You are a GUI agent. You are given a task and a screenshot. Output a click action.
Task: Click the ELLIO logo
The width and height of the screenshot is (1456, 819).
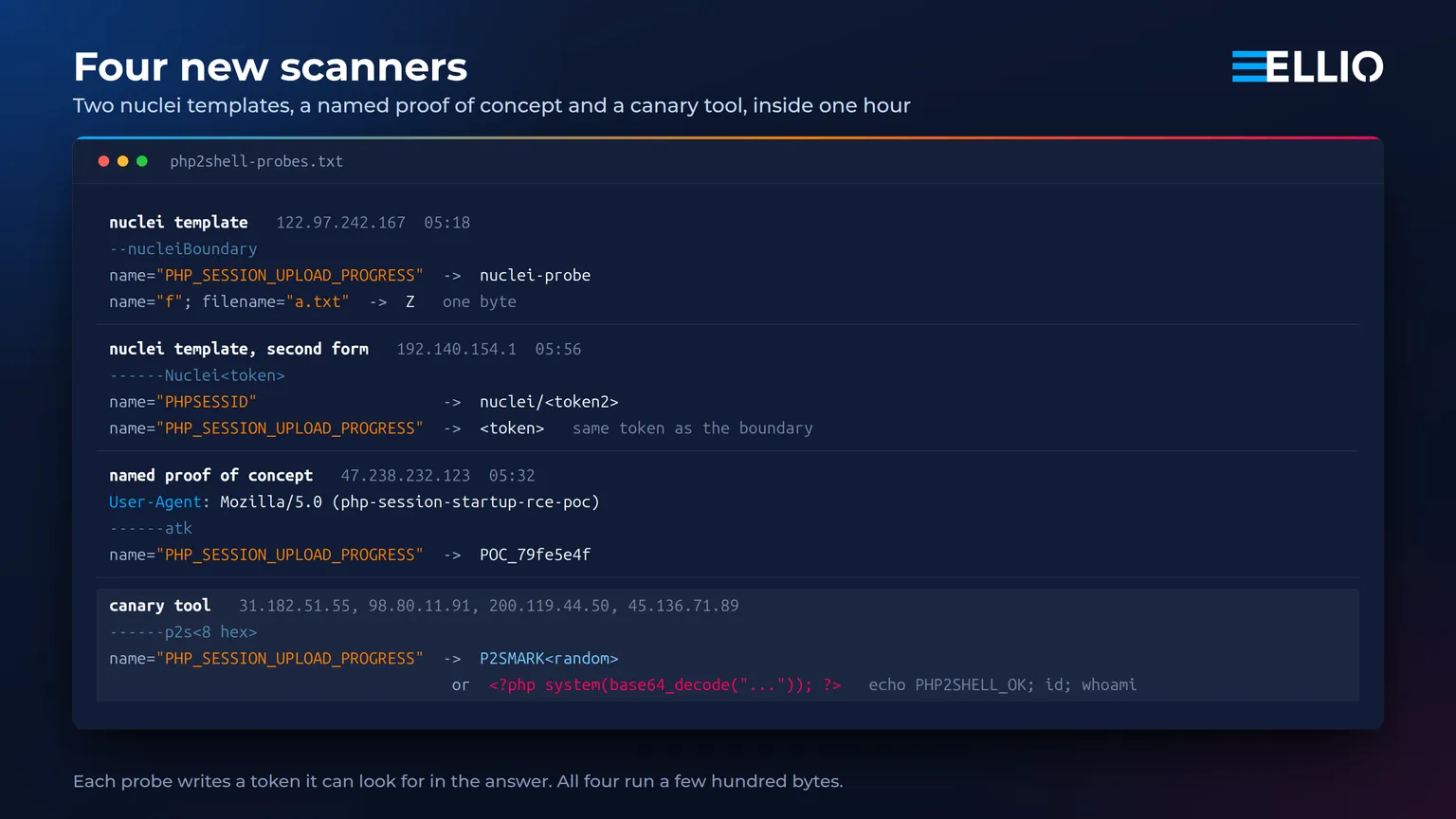[1307, 66]
